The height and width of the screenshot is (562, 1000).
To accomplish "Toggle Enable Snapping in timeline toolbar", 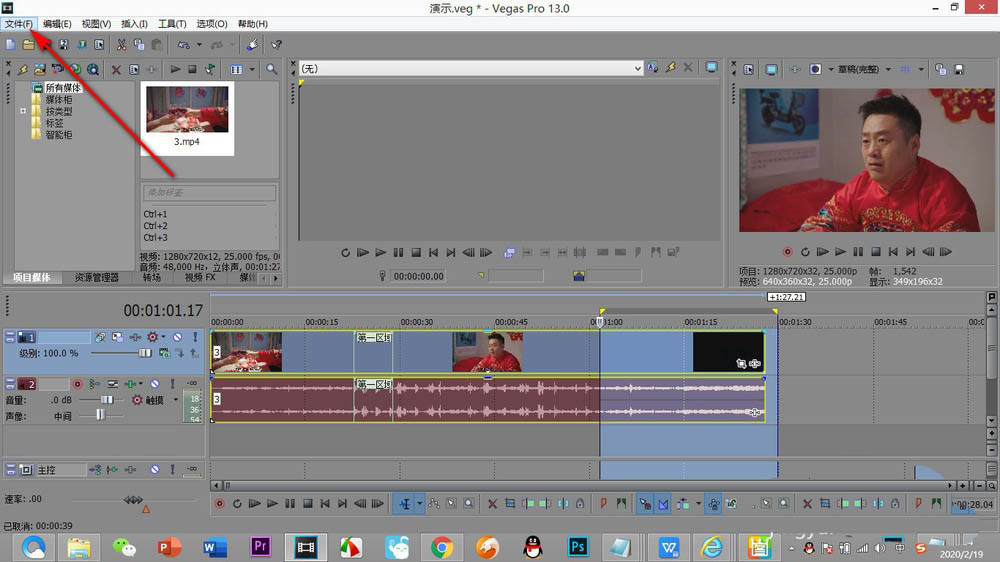I will coord(645,504).
